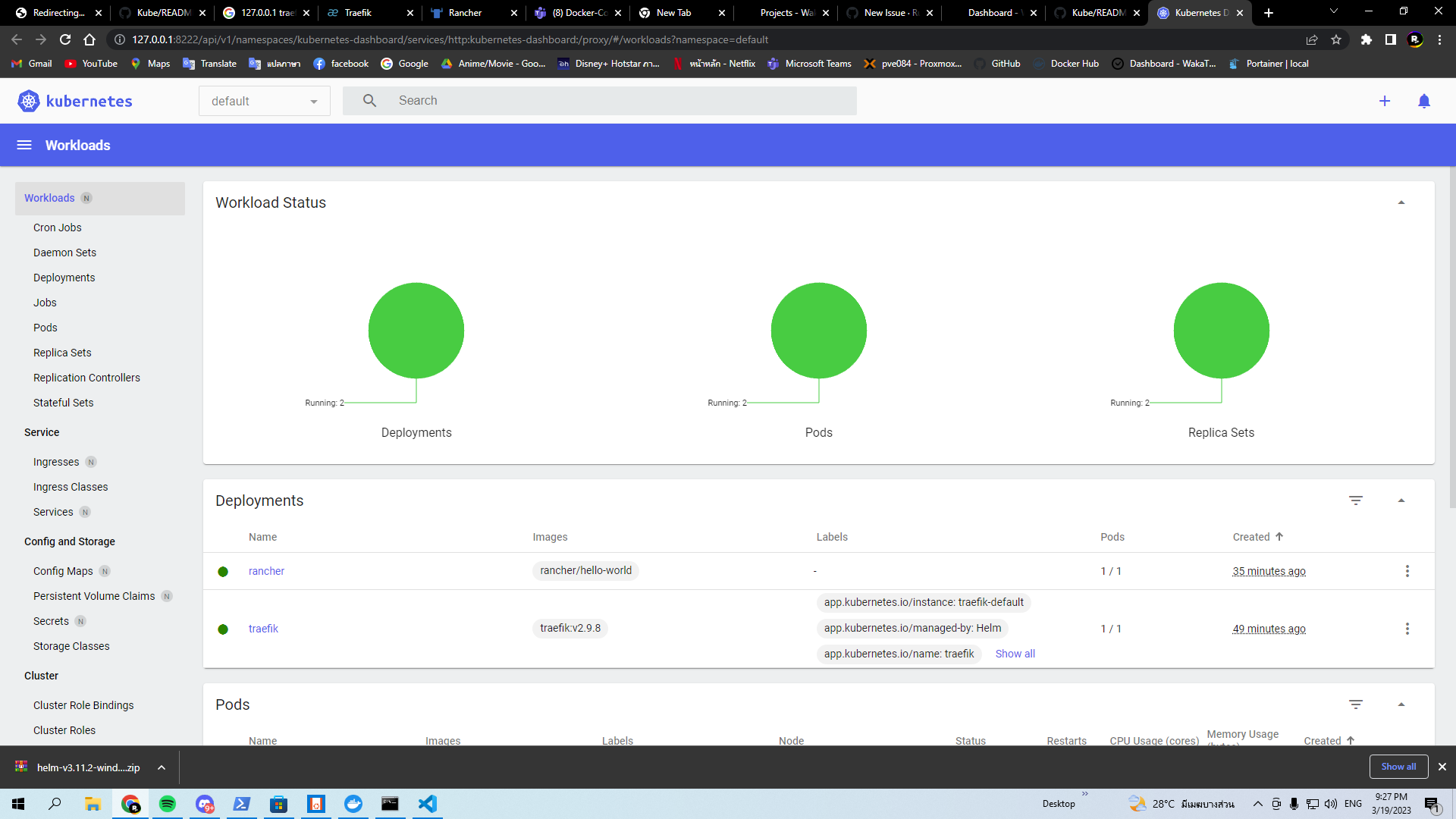Click the search magnifier icon
The width and height of the screenshot is (1456, 819).
tap(369, 100)
